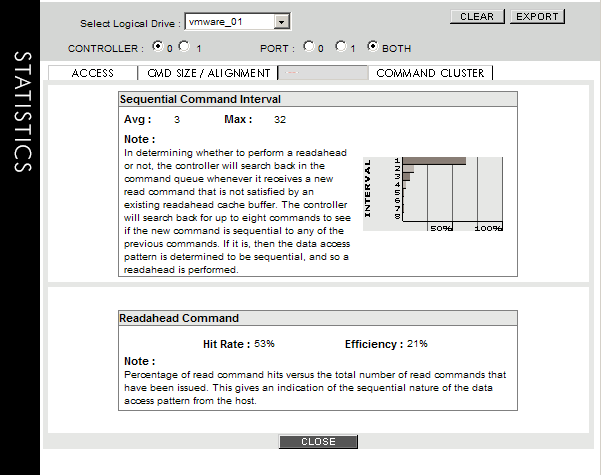This screenshot has height=475, width=602.
Task: Open the Select Logical Drive dropdown
Action: click(229, 21)
